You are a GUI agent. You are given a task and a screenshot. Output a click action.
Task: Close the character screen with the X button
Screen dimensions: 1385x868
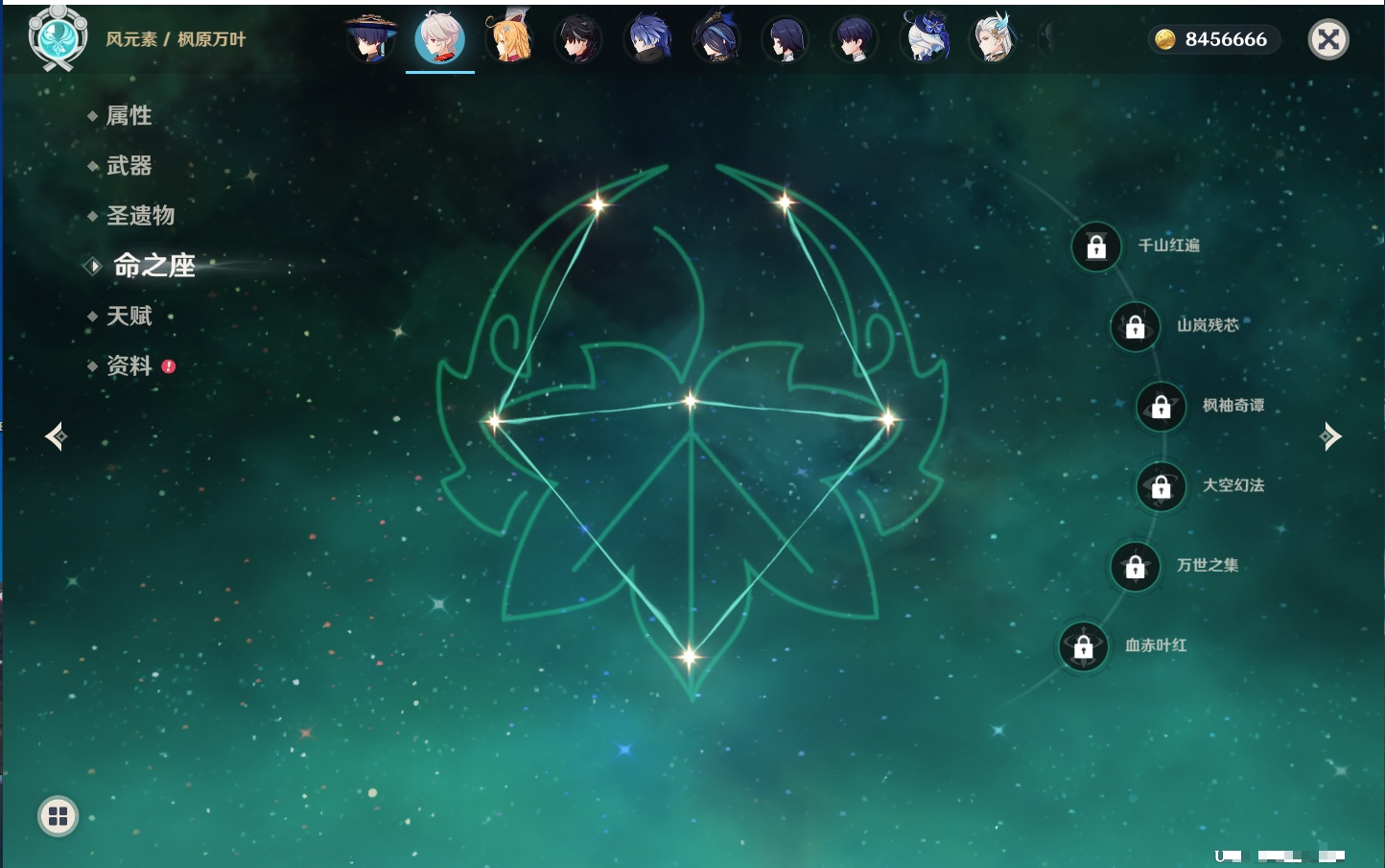tap(1328, 39)
